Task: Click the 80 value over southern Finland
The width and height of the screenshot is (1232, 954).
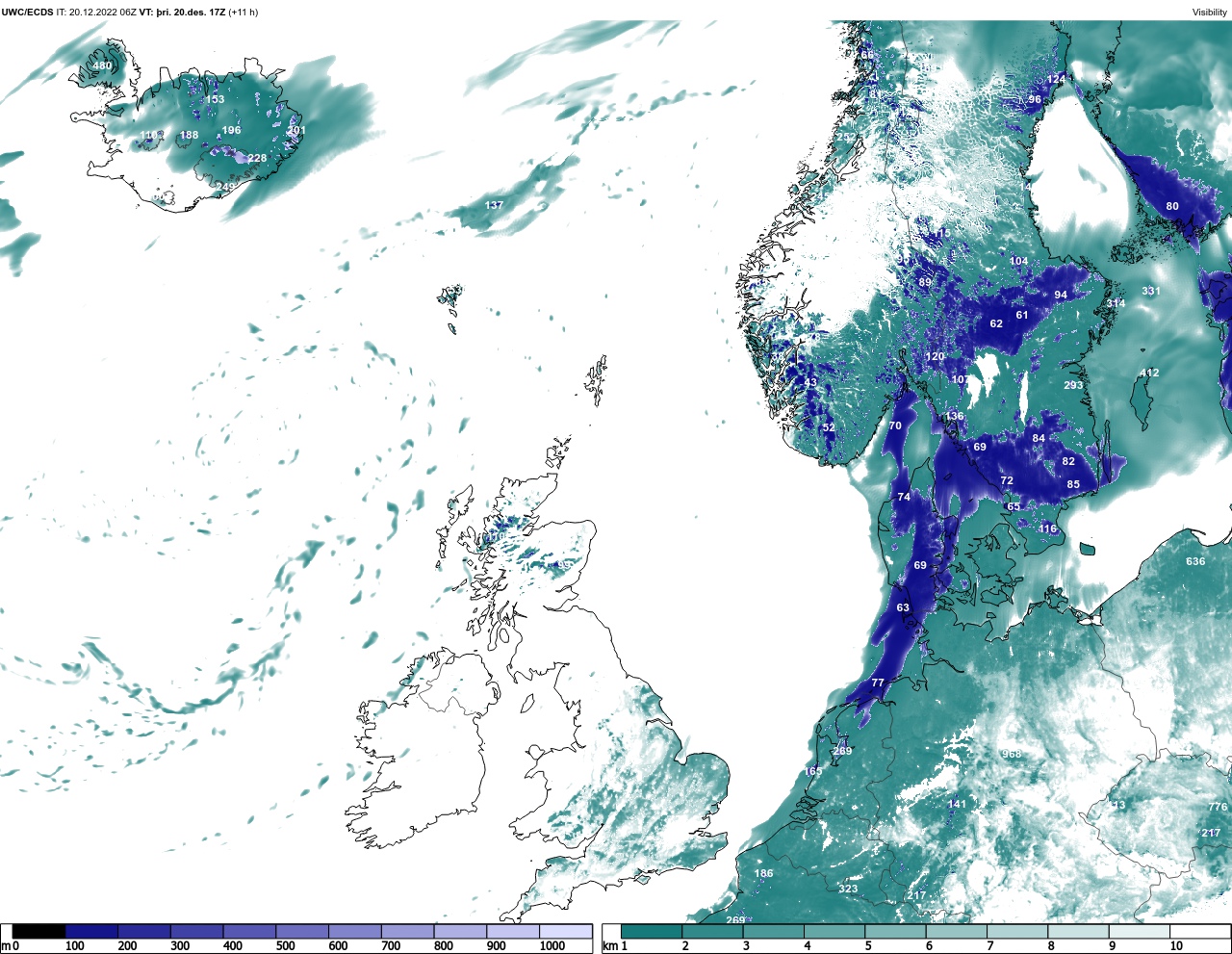Action: [x=1172, y=206]
